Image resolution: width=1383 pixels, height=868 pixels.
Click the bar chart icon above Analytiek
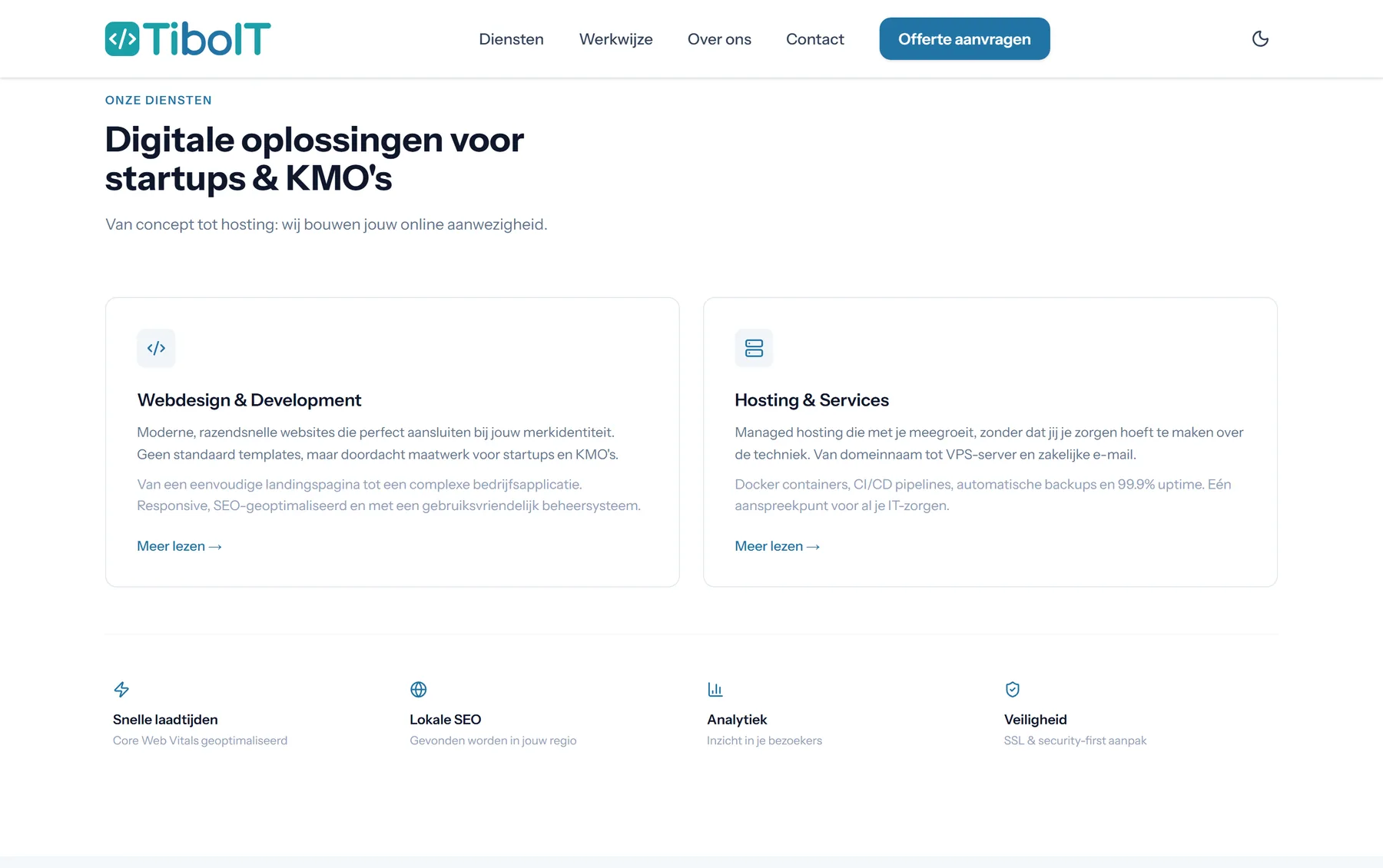point(715,689)
